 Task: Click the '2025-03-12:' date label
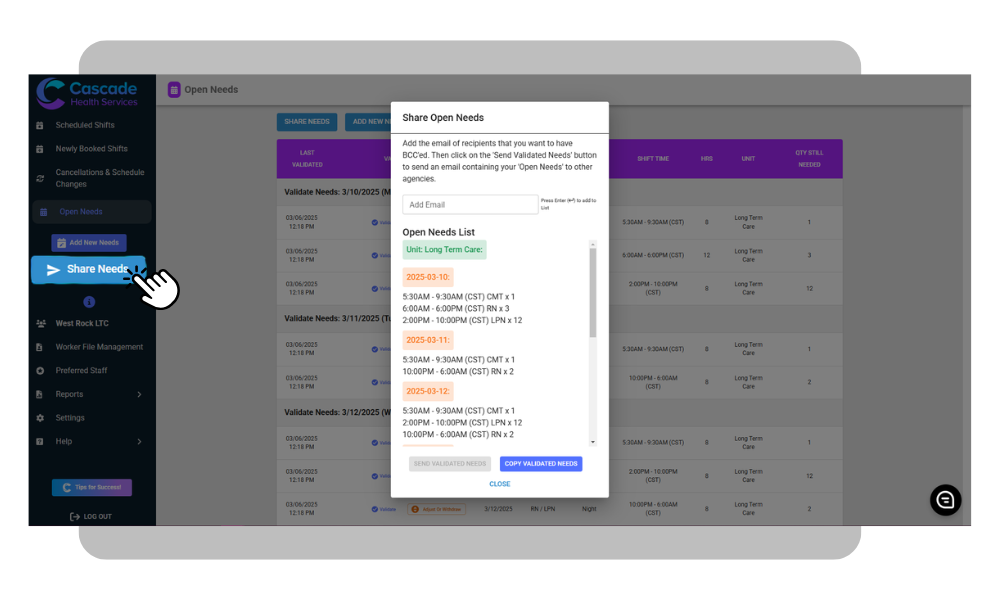coord(427,391)
